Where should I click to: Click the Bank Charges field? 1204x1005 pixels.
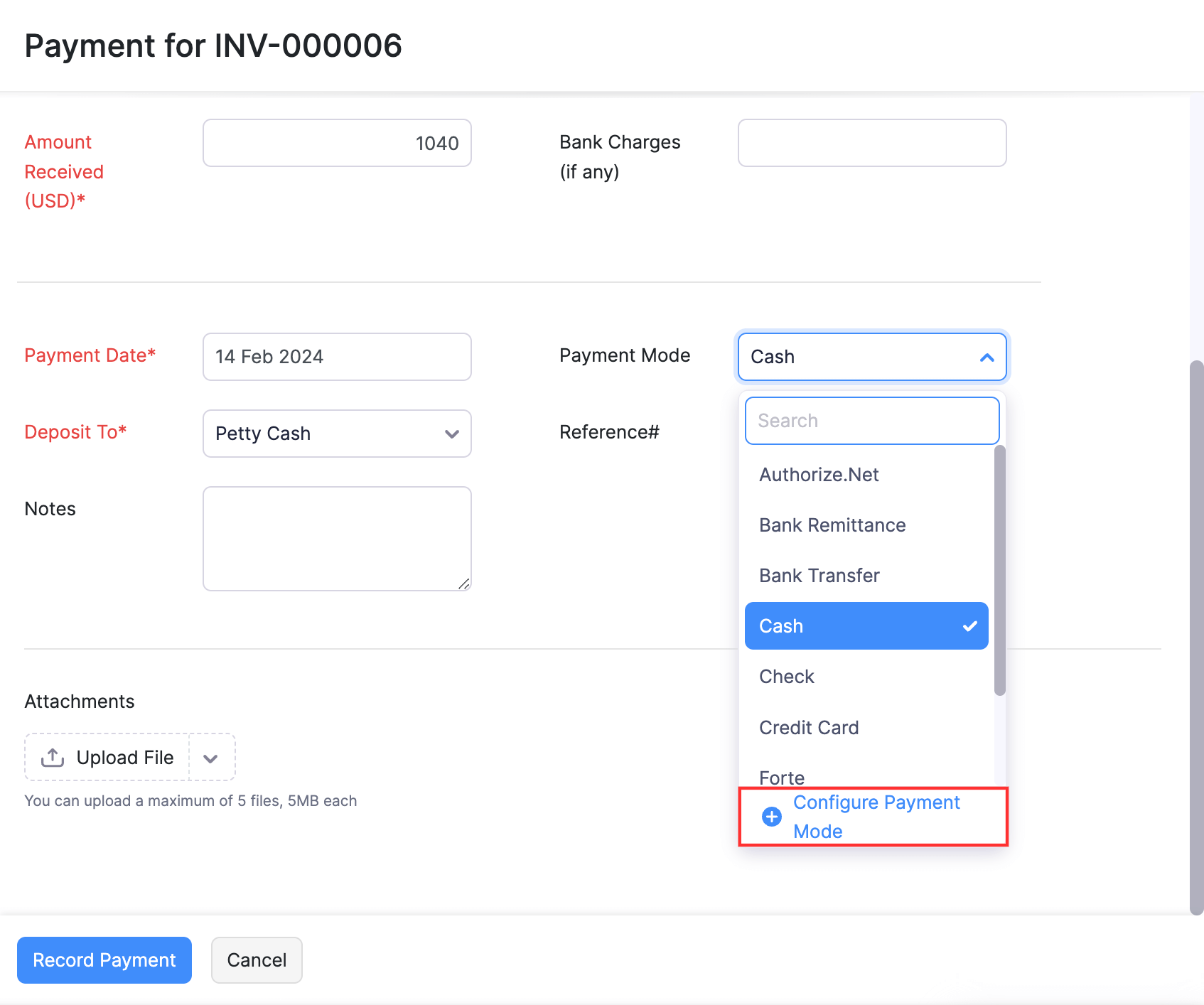tap(871, 143)
